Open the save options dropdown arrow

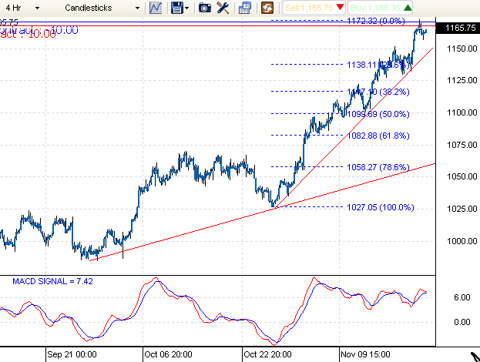click(x=187, y=8)
